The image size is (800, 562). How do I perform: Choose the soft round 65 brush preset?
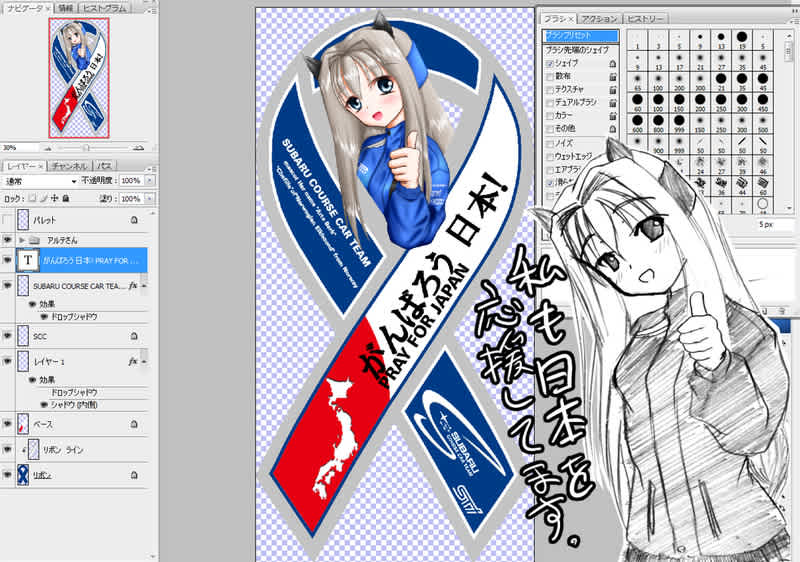(637, 82)
